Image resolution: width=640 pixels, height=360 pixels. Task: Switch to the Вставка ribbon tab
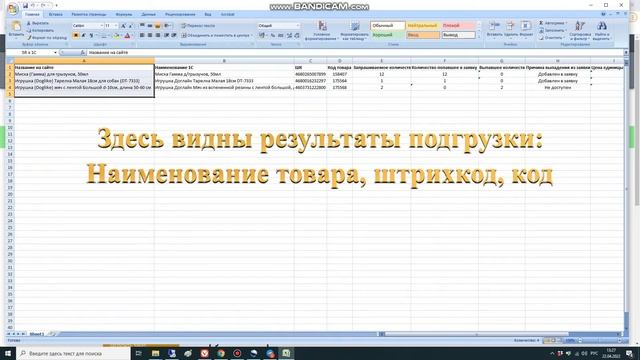[56, 14]
